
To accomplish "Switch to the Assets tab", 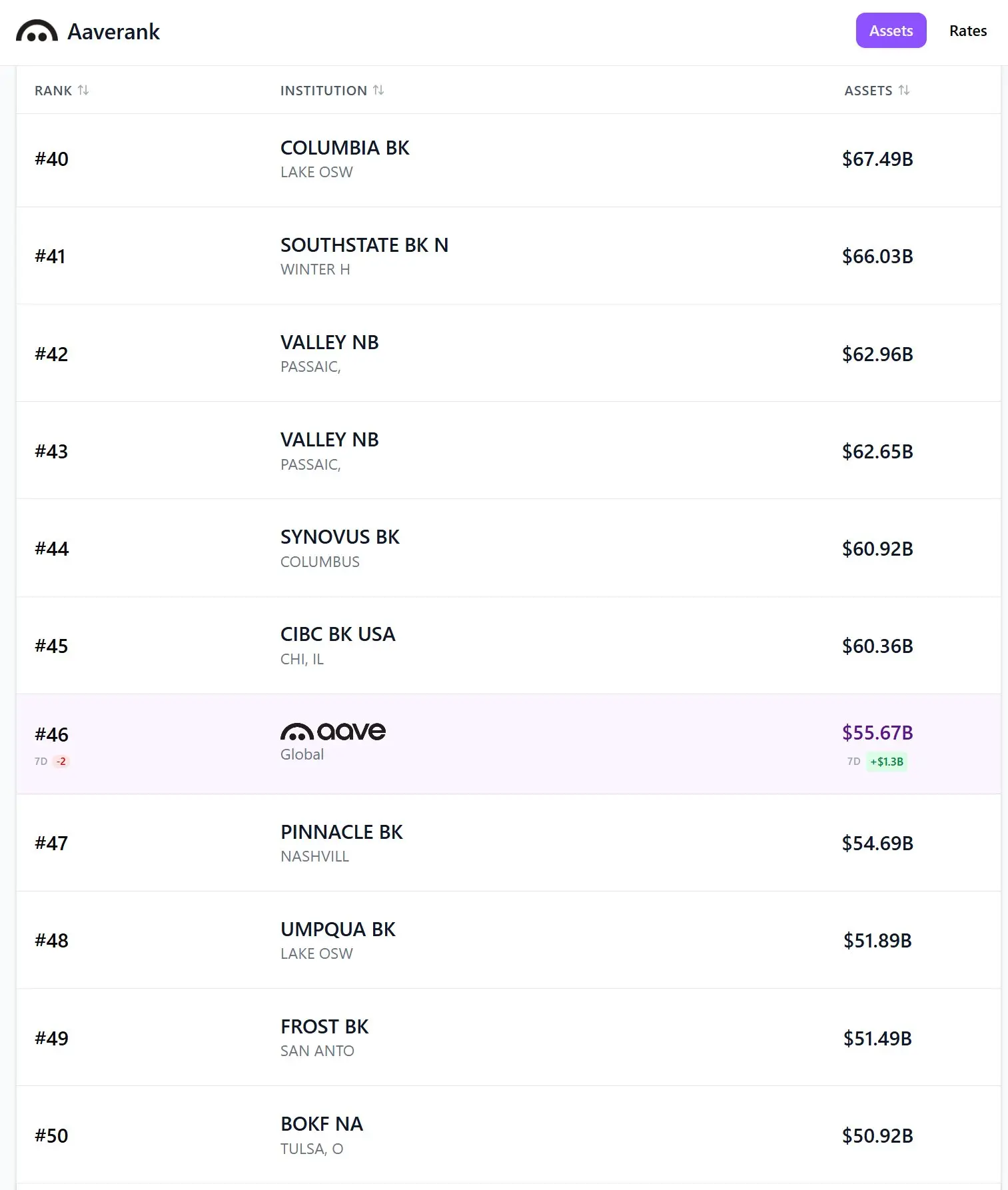I will pos(891,31).
